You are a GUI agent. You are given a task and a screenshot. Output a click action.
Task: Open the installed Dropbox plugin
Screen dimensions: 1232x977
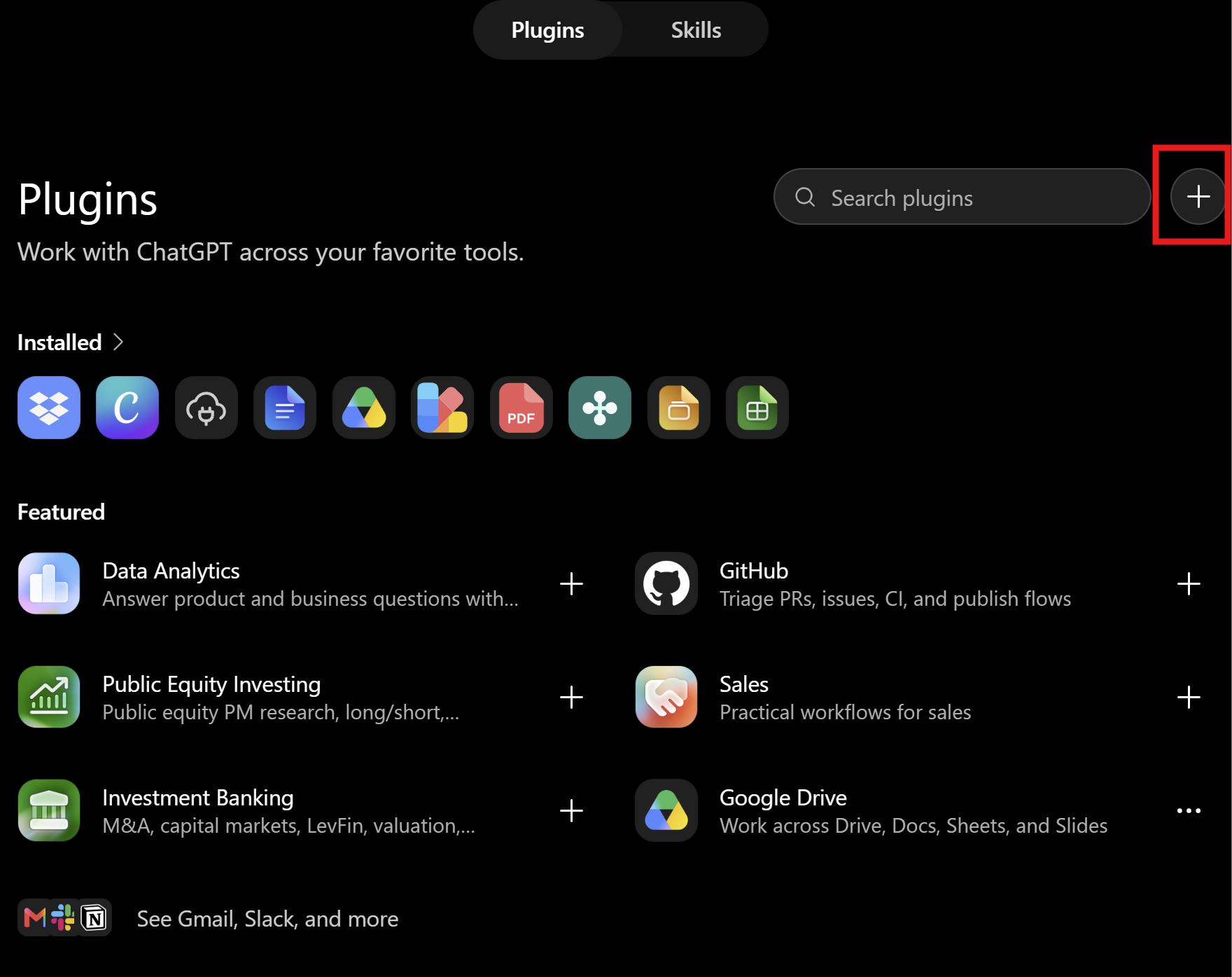pos(49,408)
